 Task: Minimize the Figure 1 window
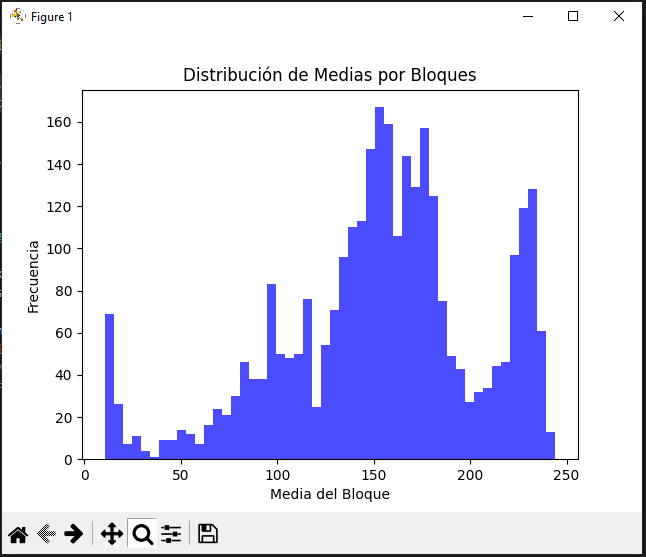[527, 16]
